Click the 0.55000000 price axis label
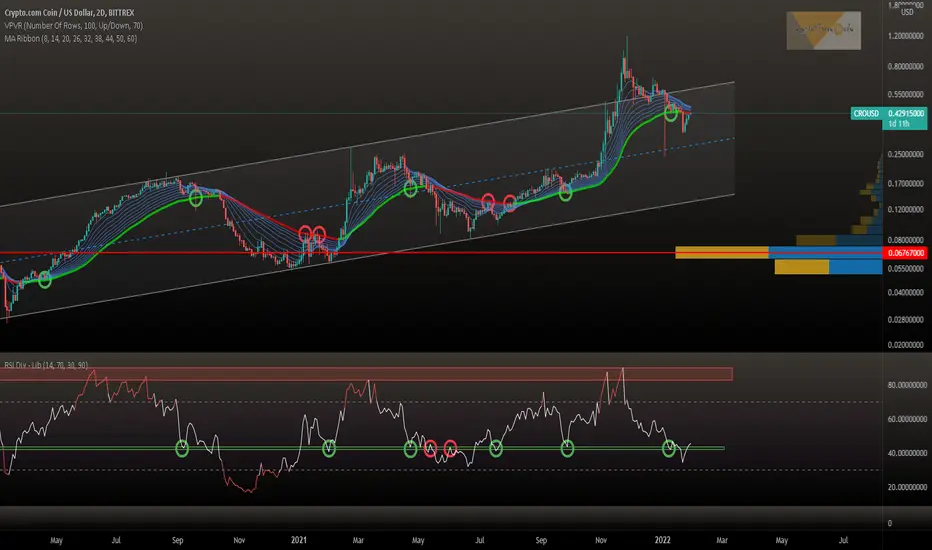The height and width of the screenshot is (550, 932). (x=906, y=95)
